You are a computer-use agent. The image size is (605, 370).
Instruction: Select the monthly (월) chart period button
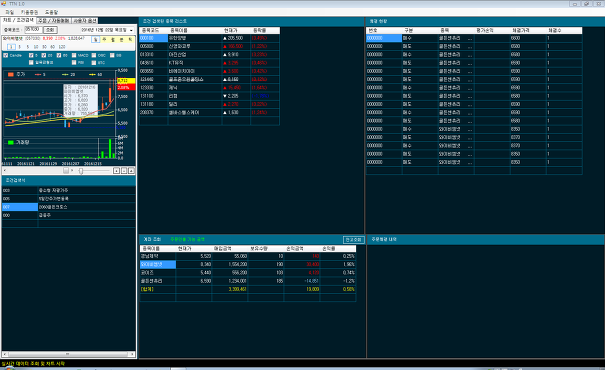(x=113, y=39)
